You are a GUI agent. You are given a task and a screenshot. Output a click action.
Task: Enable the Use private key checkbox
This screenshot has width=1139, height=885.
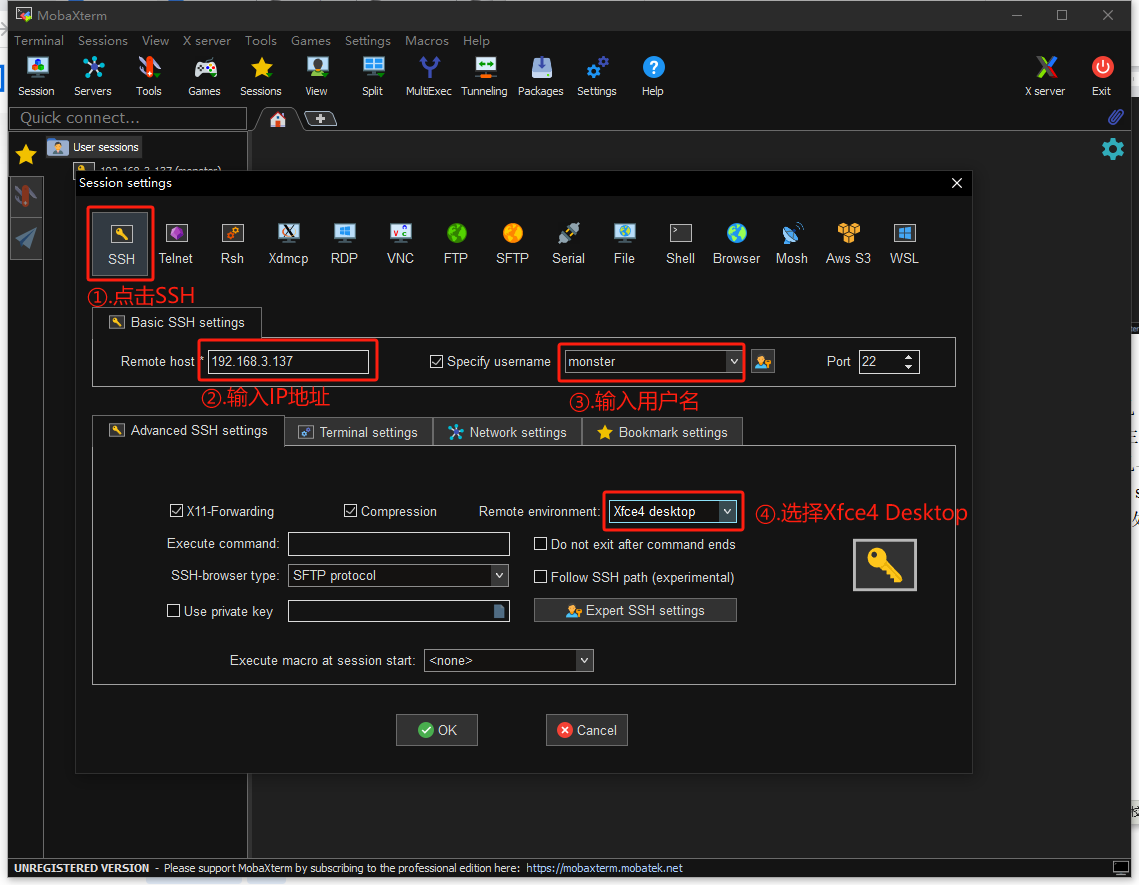tap(173, 610)
